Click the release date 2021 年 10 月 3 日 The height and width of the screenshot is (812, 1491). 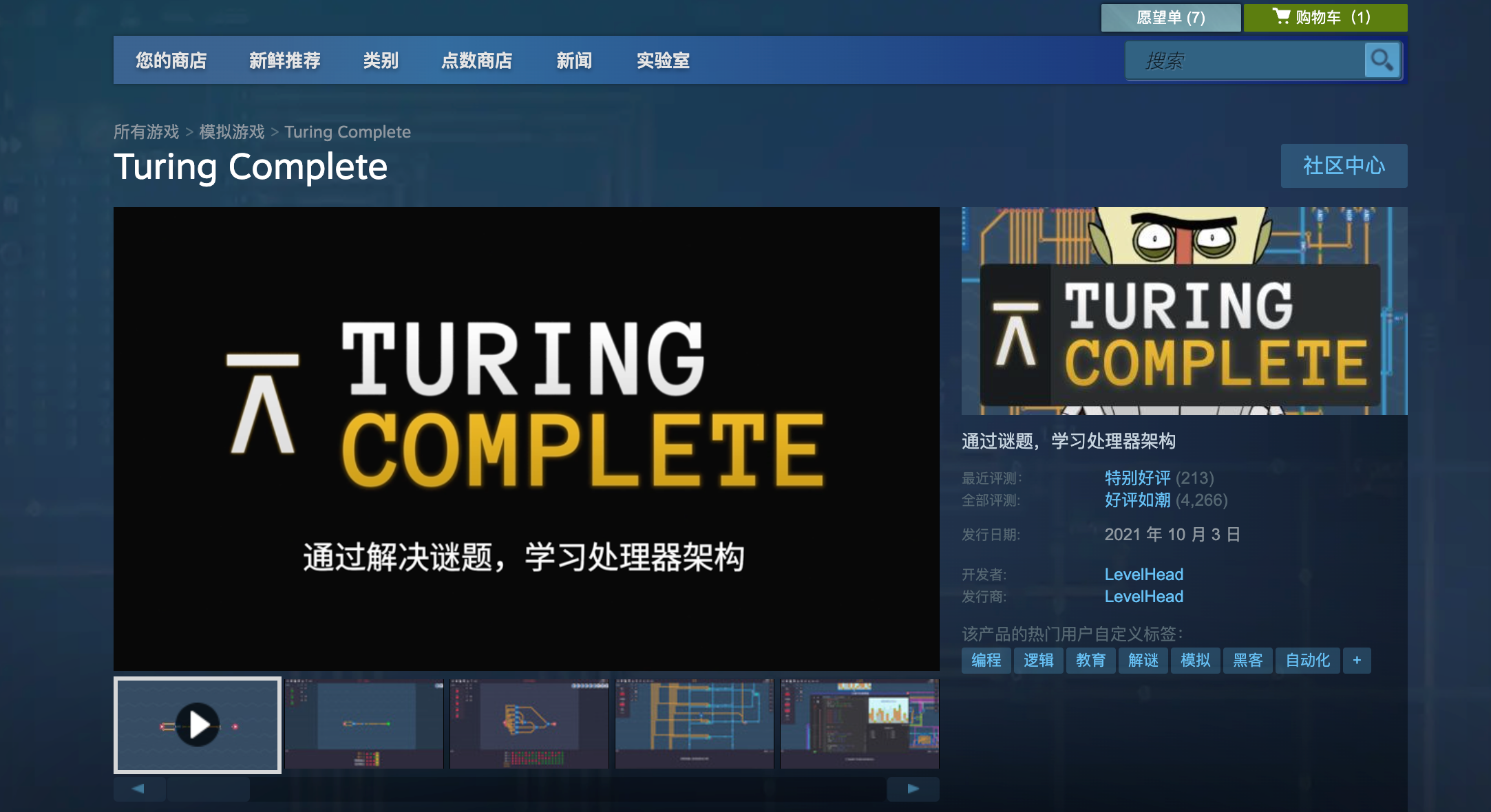pos(1172,534)
